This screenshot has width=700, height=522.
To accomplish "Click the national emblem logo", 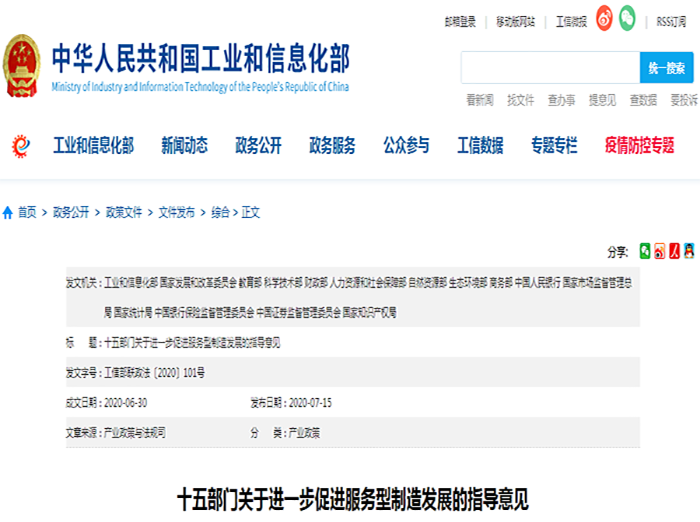I will pos(22,66).
